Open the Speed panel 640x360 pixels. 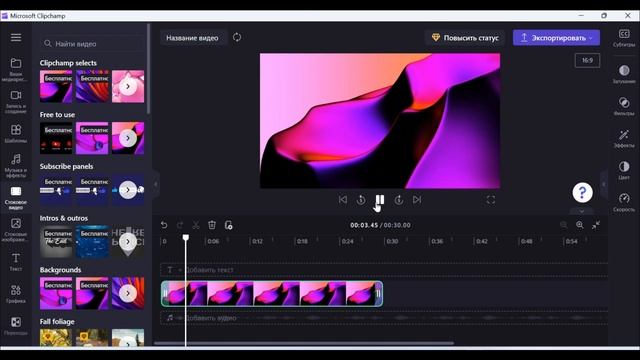624,202
